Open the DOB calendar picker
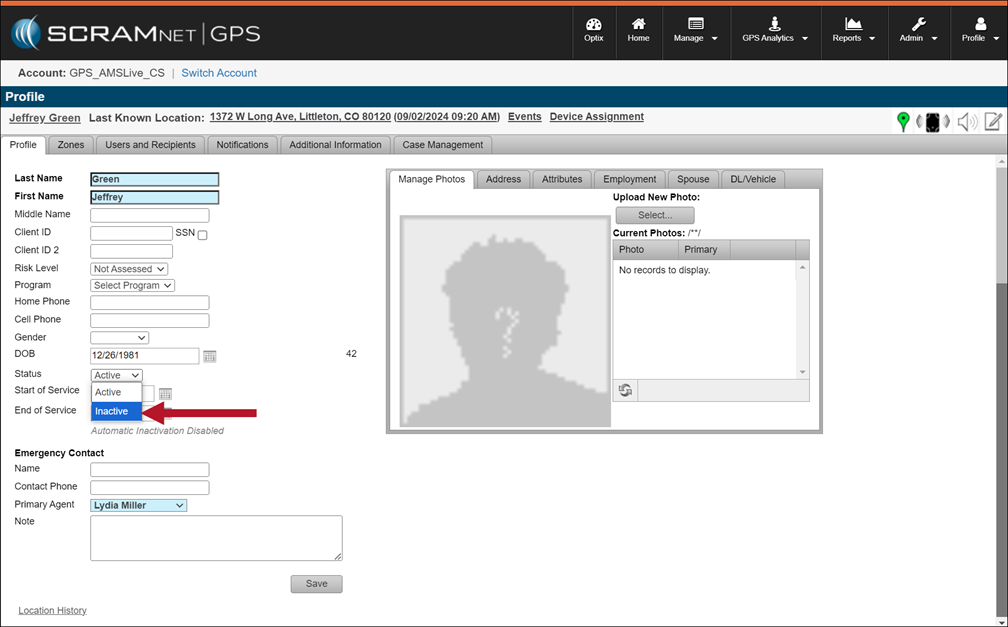The width and height of the screenshot is (1008, 627). tap(210, 356)
